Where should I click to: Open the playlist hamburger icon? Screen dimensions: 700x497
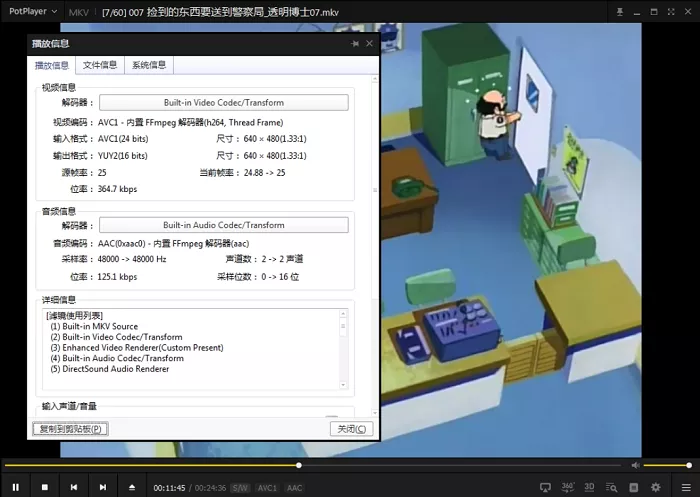tap(685, 487)
